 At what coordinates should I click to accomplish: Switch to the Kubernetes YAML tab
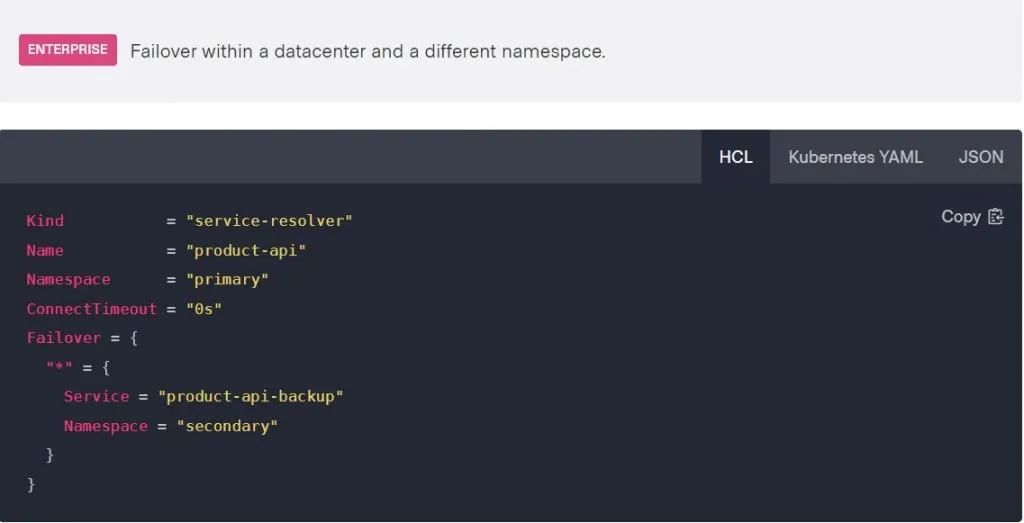(x=856, y=157)
